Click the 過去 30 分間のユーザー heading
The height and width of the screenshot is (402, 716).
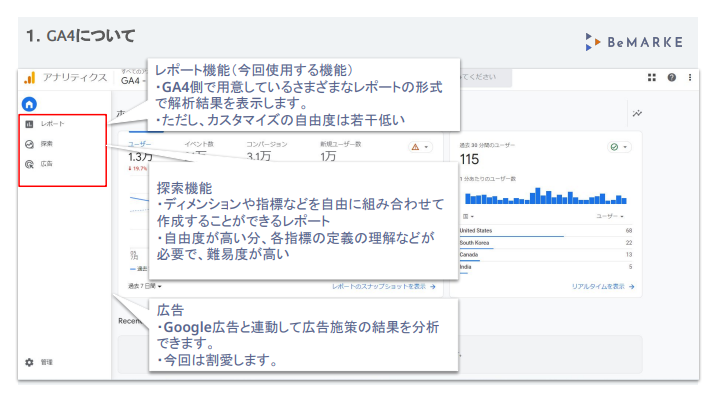[x=487, y=145]
